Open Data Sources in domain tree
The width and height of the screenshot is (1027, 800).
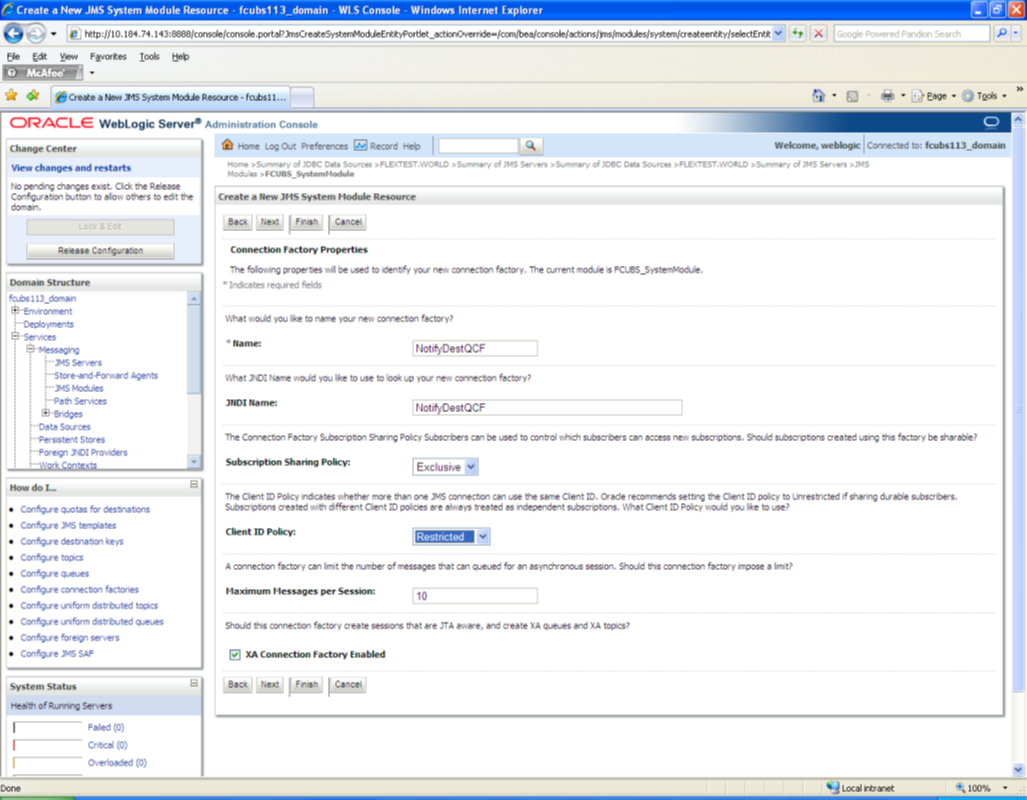pyautogui.click(x=64, y=427)
